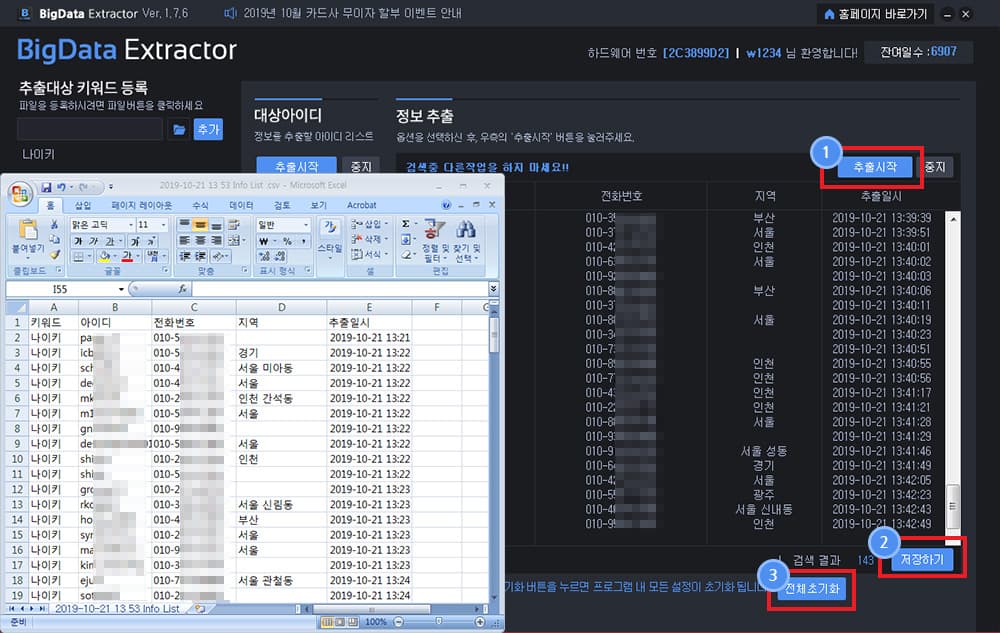Click 추출시작 in the 정보 추출 panel
This screenshot has height=633, width=1000.
[x=874, y=167]
